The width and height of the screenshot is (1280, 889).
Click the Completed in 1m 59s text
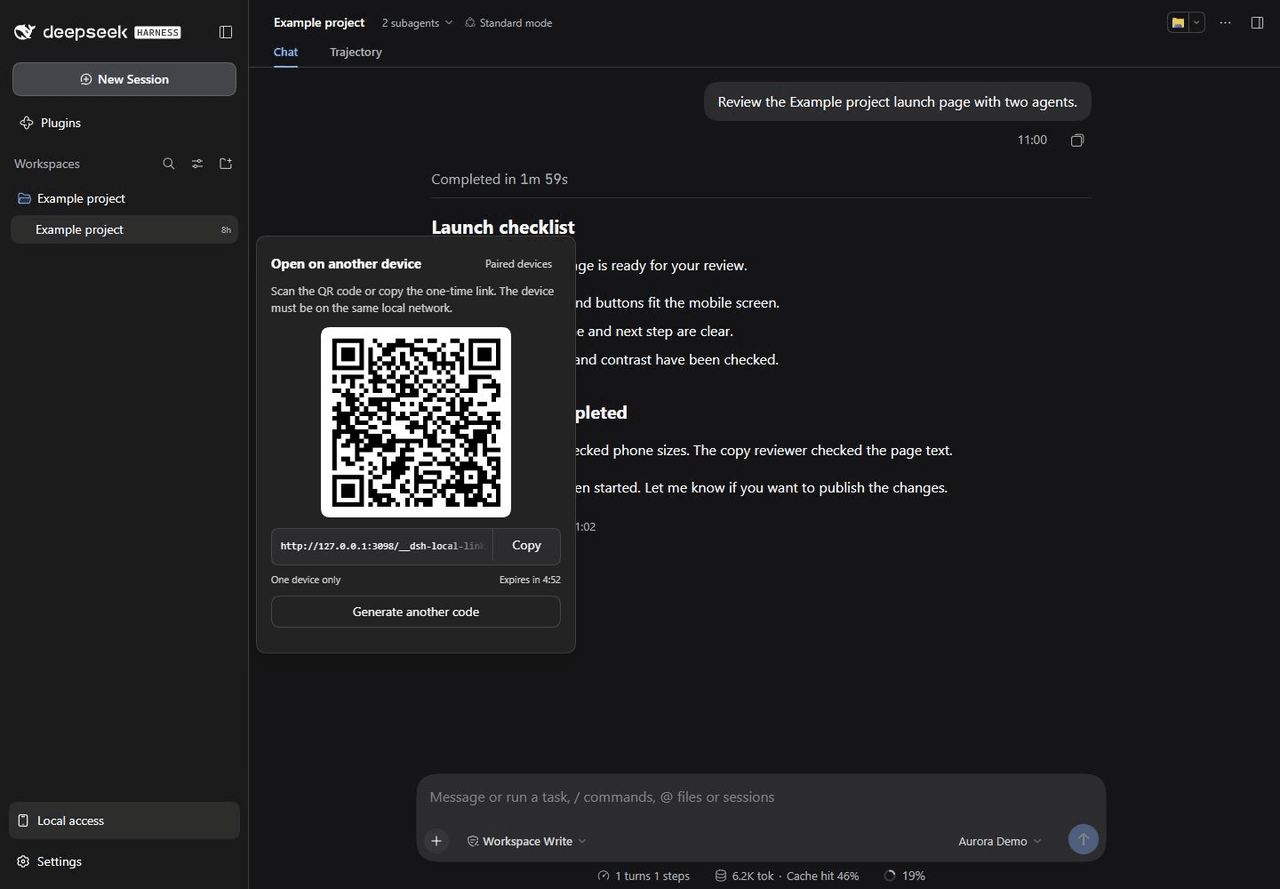tap(500, 179)
